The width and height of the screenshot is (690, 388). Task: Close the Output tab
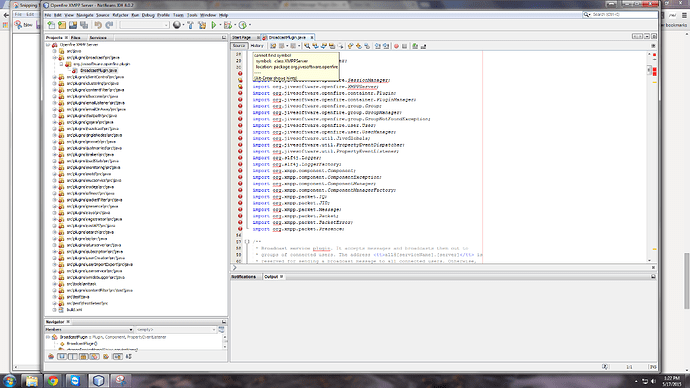tap(282, 277)
